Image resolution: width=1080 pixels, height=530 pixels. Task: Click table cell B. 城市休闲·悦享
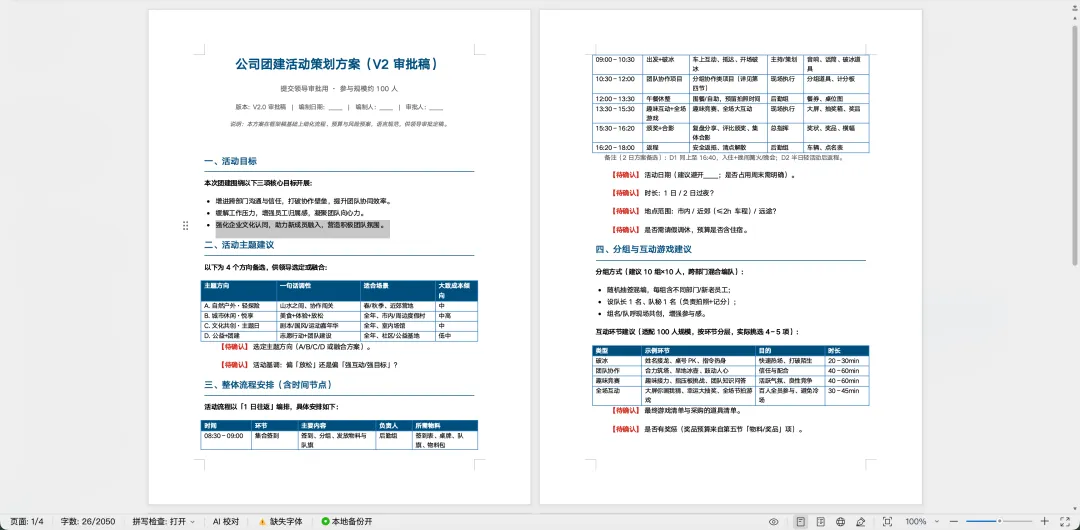(238, 316)
